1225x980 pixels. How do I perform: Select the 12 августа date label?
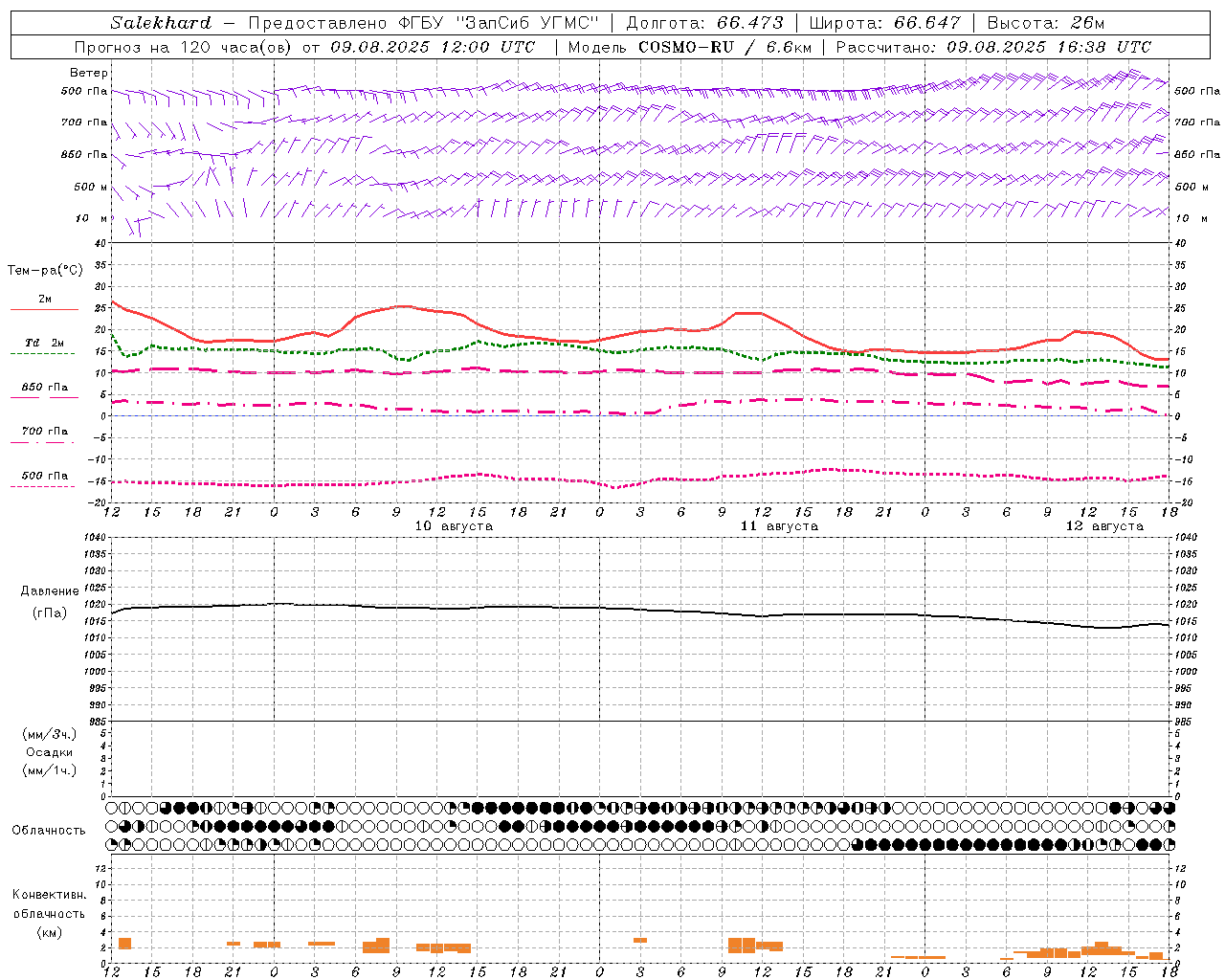pyautogui.click(x=1104, y=526)
